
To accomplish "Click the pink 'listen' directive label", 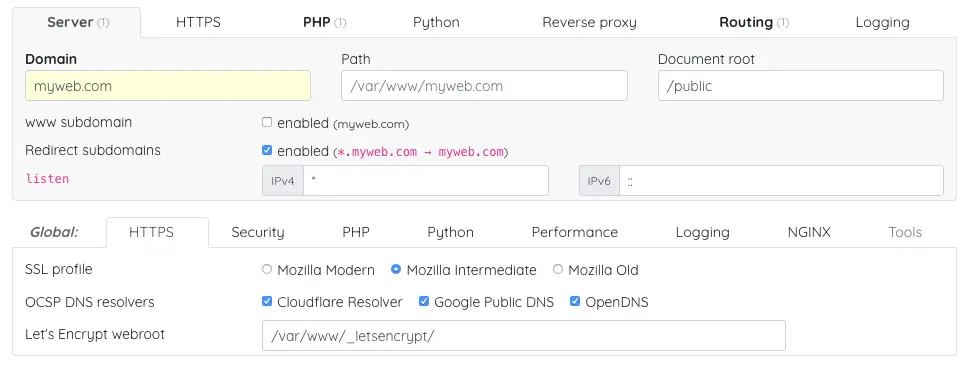I will (47, 179).
